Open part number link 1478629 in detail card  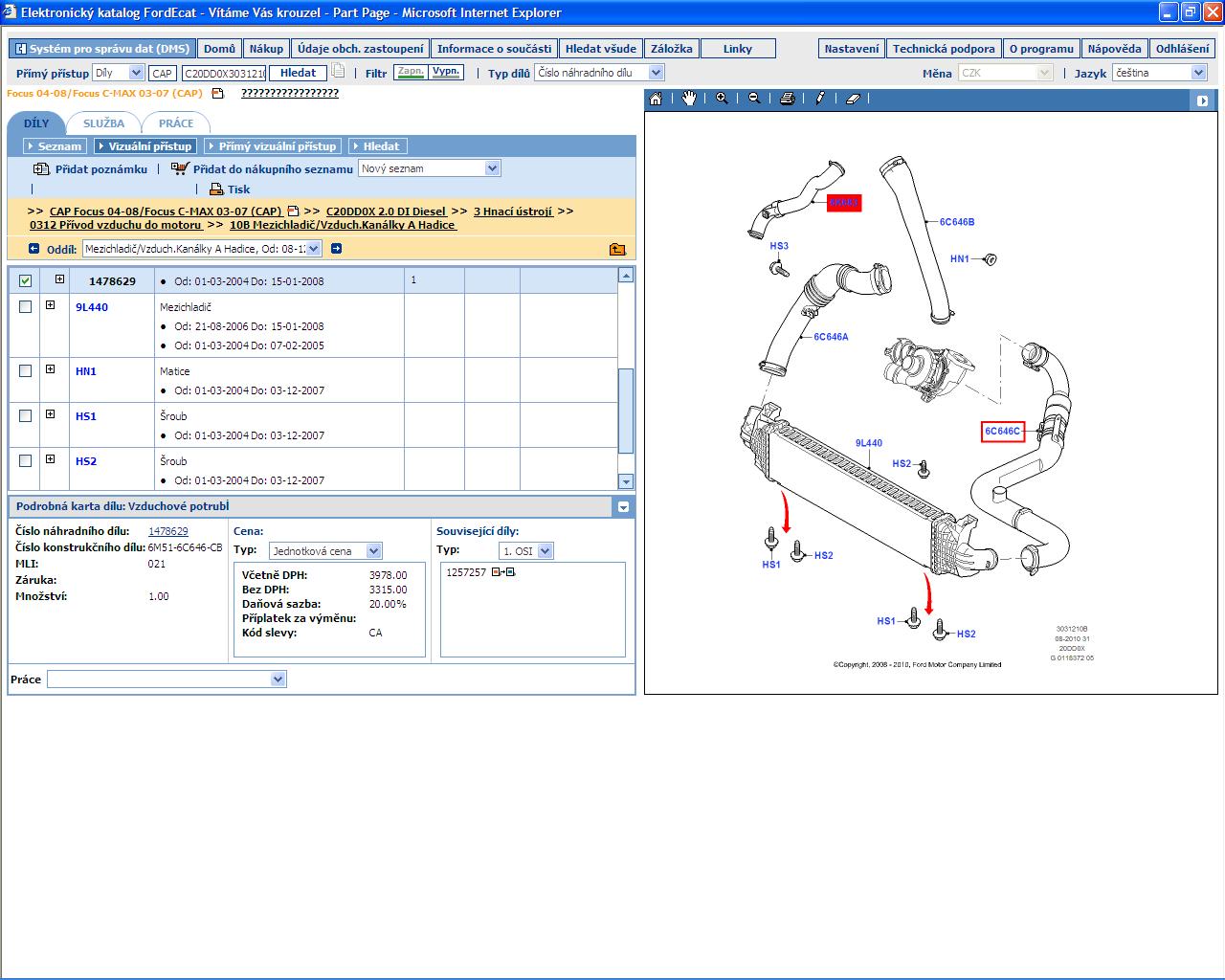[168, 531]
